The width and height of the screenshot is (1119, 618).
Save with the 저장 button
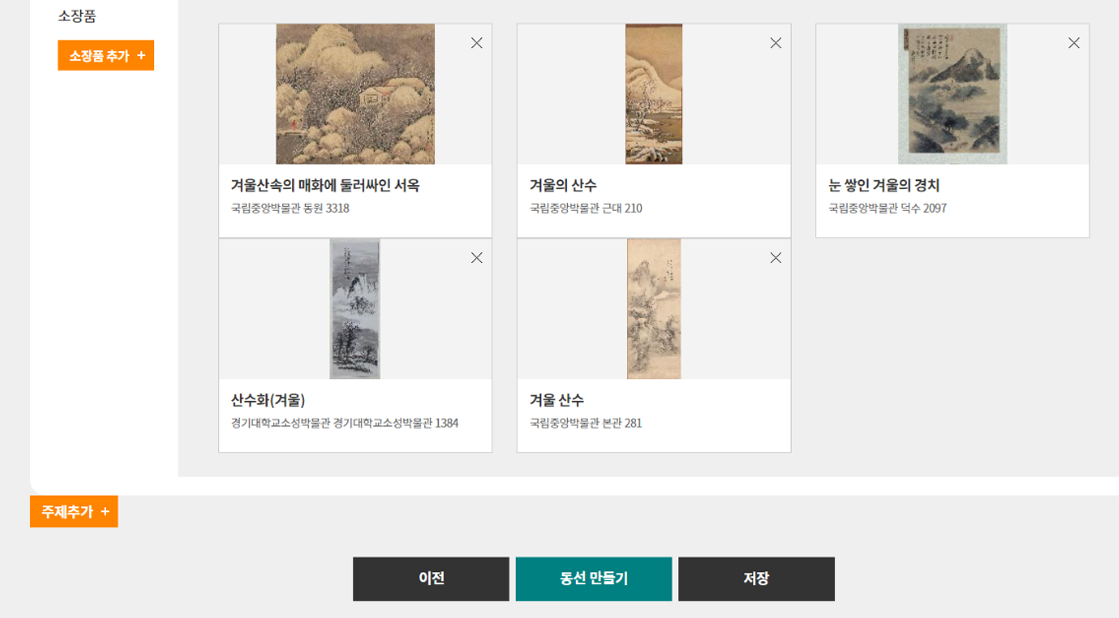pos(756,579)
